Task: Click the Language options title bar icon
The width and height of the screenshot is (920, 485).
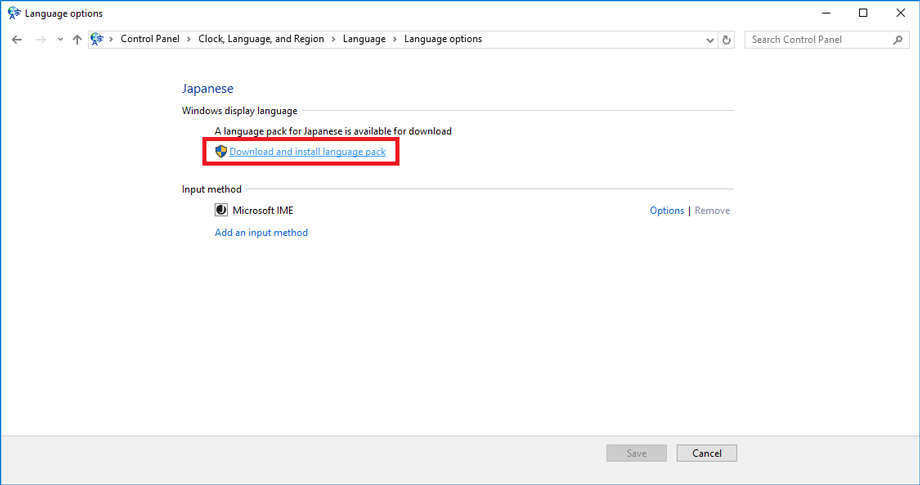Action: tap(14, 13)
